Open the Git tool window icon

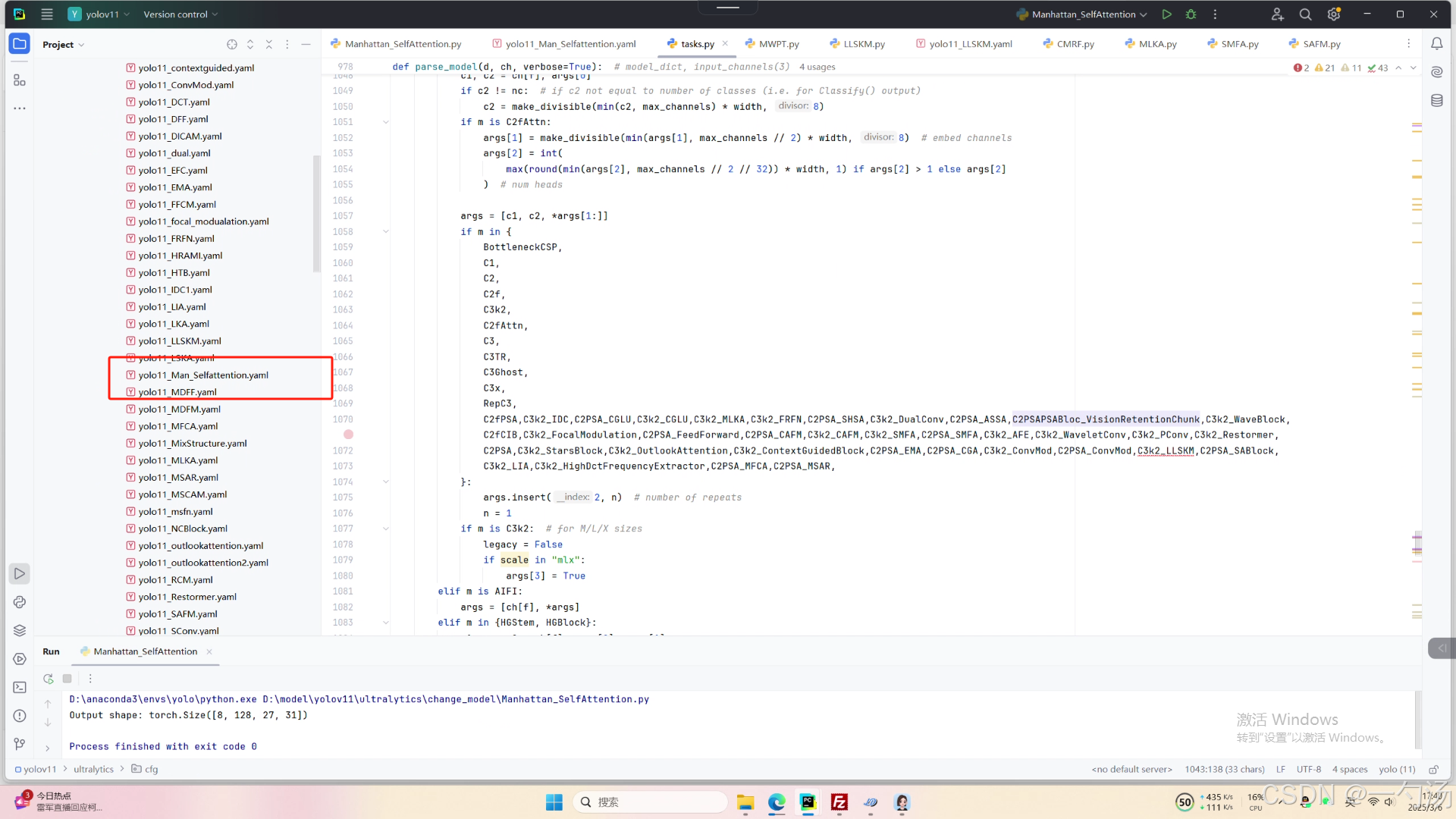20,744
